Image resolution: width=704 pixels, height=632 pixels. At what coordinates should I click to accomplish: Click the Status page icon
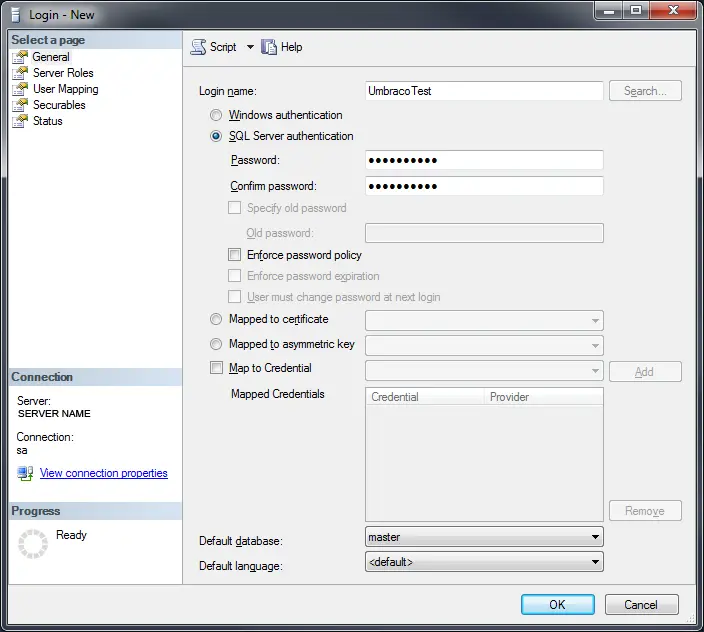tap(20, 121)
